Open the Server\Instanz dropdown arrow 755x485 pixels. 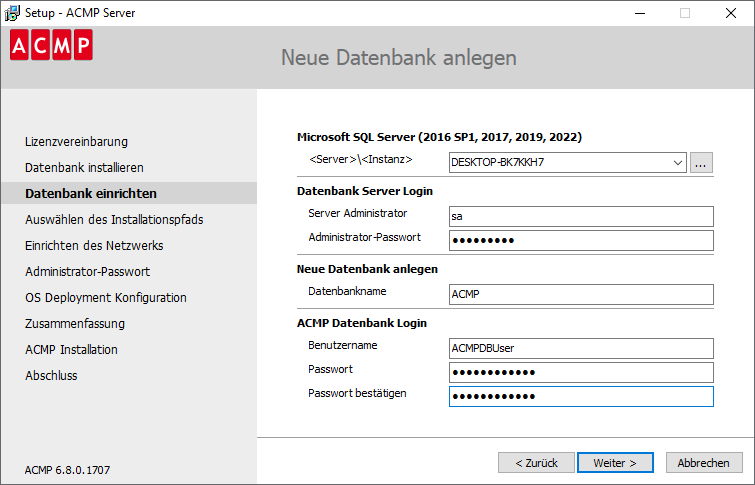[x=677, y=163]
